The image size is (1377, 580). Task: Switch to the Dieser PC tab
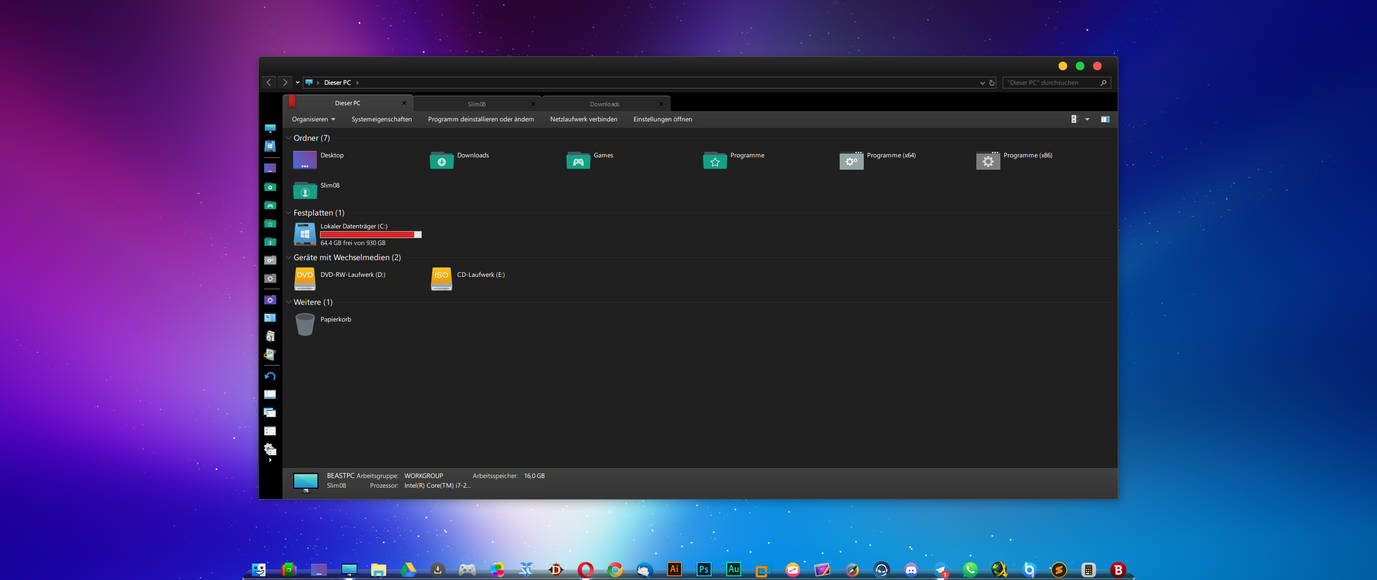347,103
